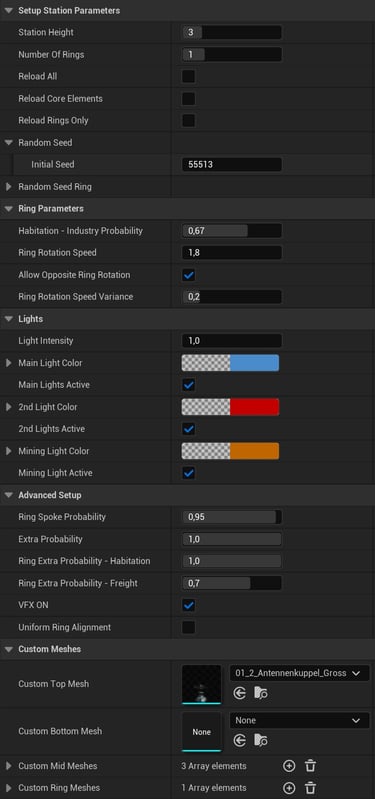Browse to Custom Top Mesh in Content Browser

(x=261, y=693)
